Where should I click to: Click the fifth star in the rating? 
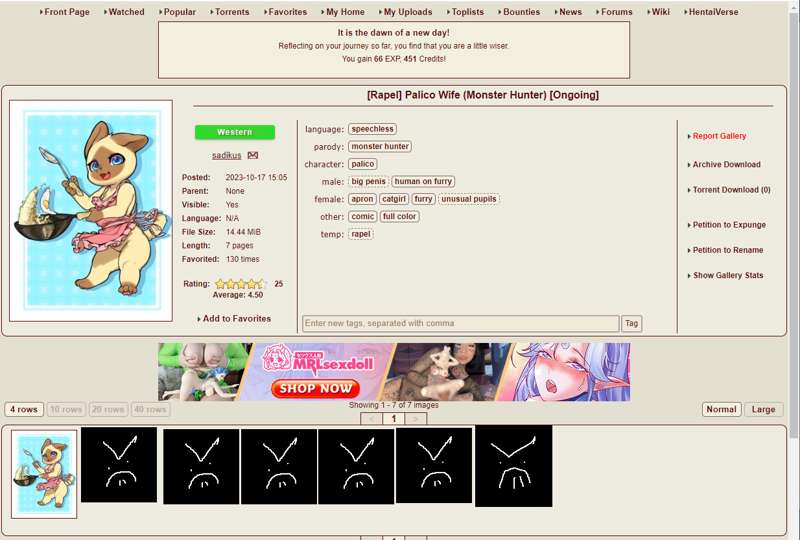(260, 284)
